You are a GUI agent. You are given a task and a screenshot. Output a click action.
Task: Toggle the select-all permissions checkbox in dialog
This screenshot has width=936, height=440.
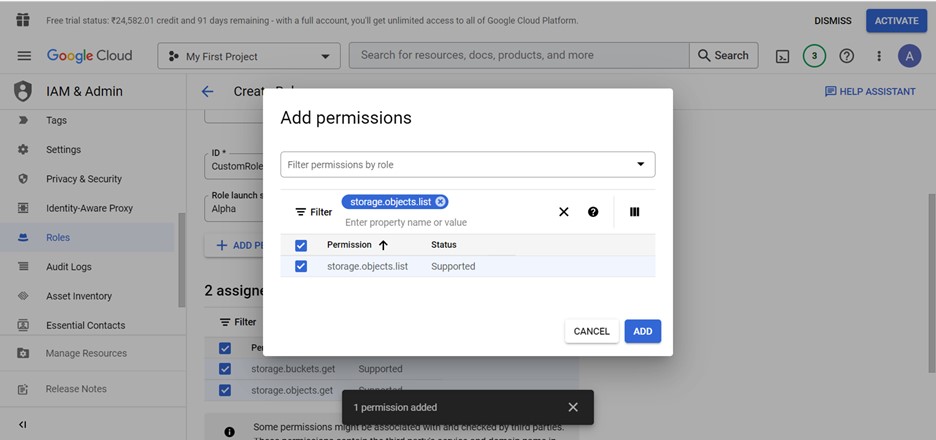pos(301,245)
